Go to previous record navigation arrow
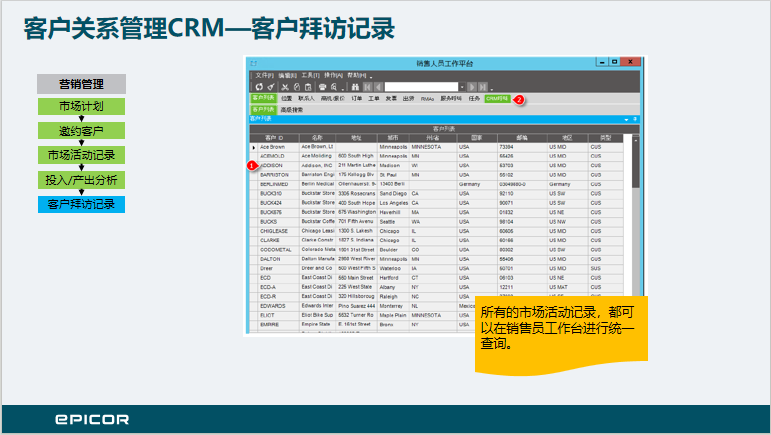This screenshot has height=435, width=771. click(x=379, y=87)
